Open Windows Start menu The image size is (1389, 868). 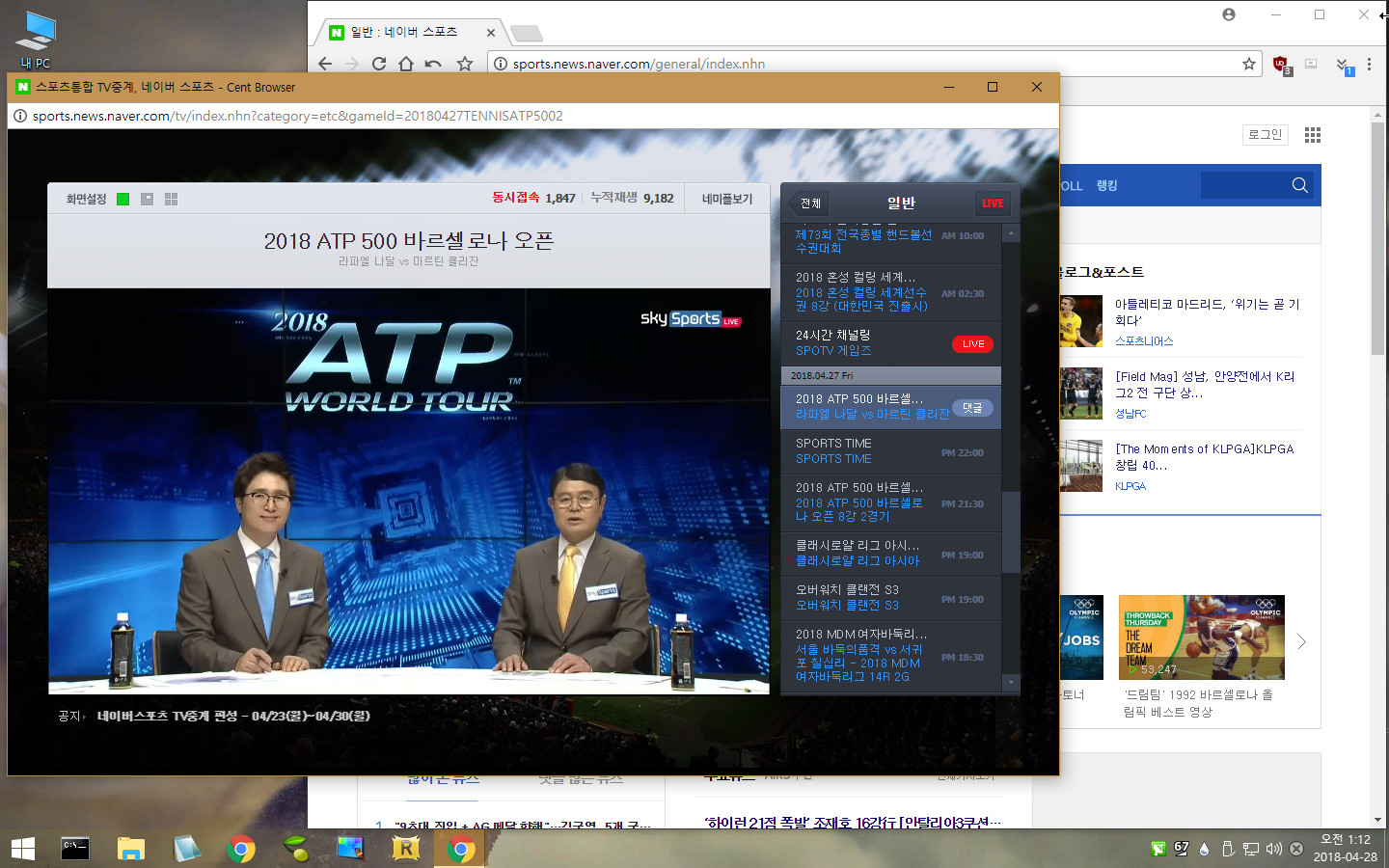coord(23,849)
